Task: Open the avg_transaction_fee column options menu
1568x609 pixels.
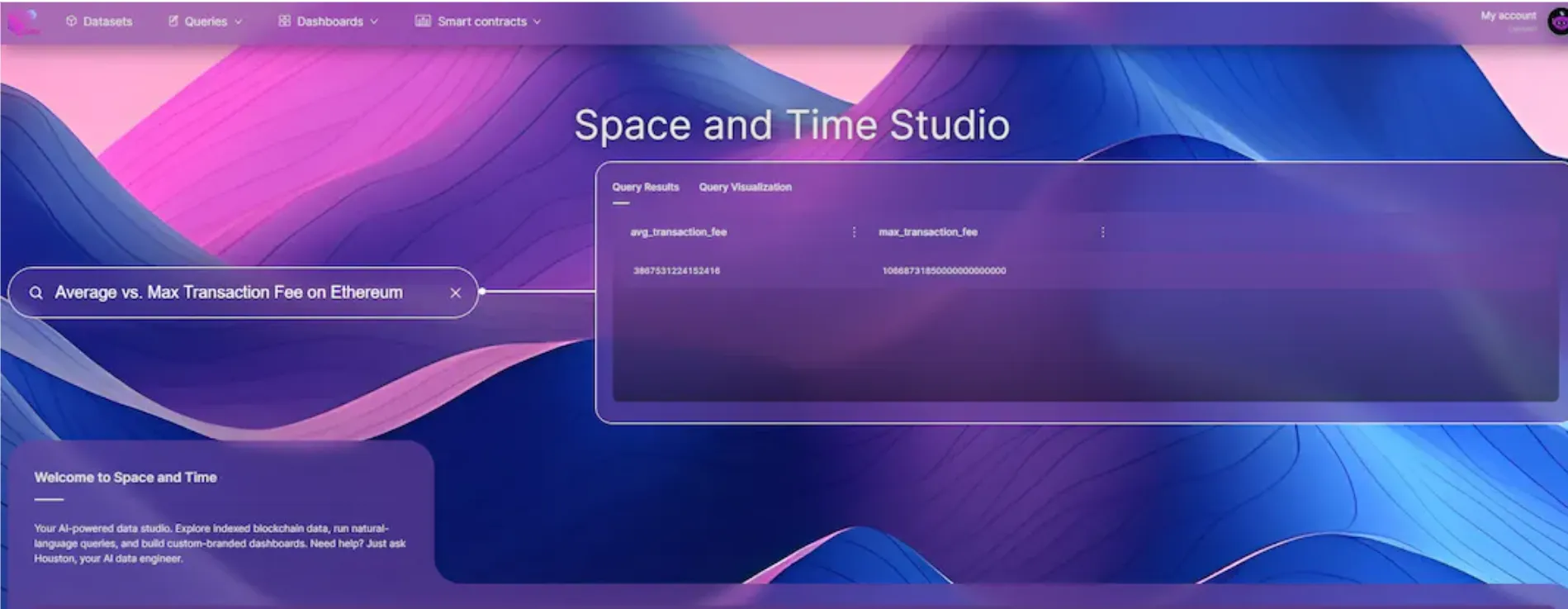Action: click(854, 232)
